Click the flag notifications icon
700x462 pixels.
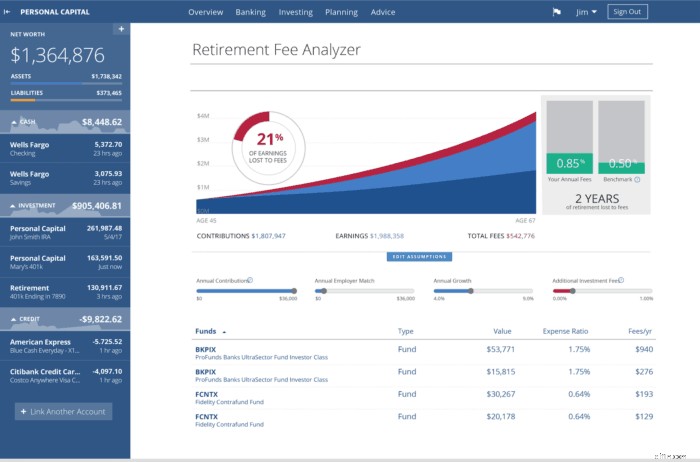[556, 12]
